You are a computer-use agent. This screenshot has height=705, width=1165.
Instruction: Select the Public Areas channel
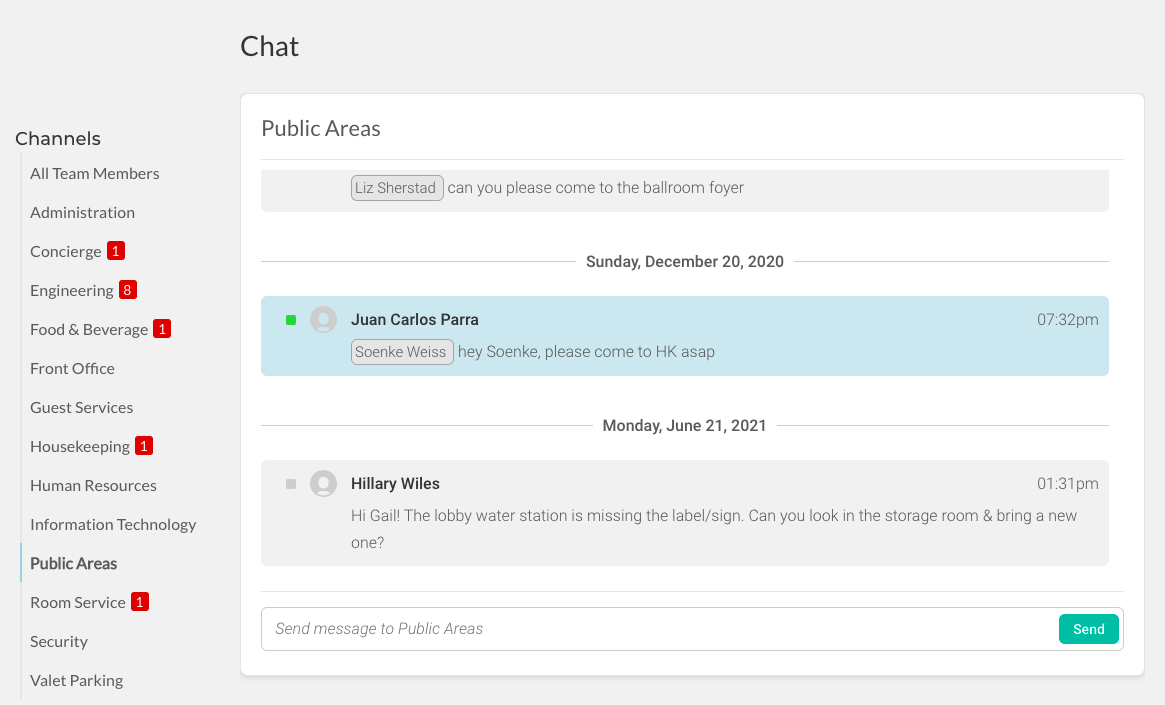tap(74, 564)
